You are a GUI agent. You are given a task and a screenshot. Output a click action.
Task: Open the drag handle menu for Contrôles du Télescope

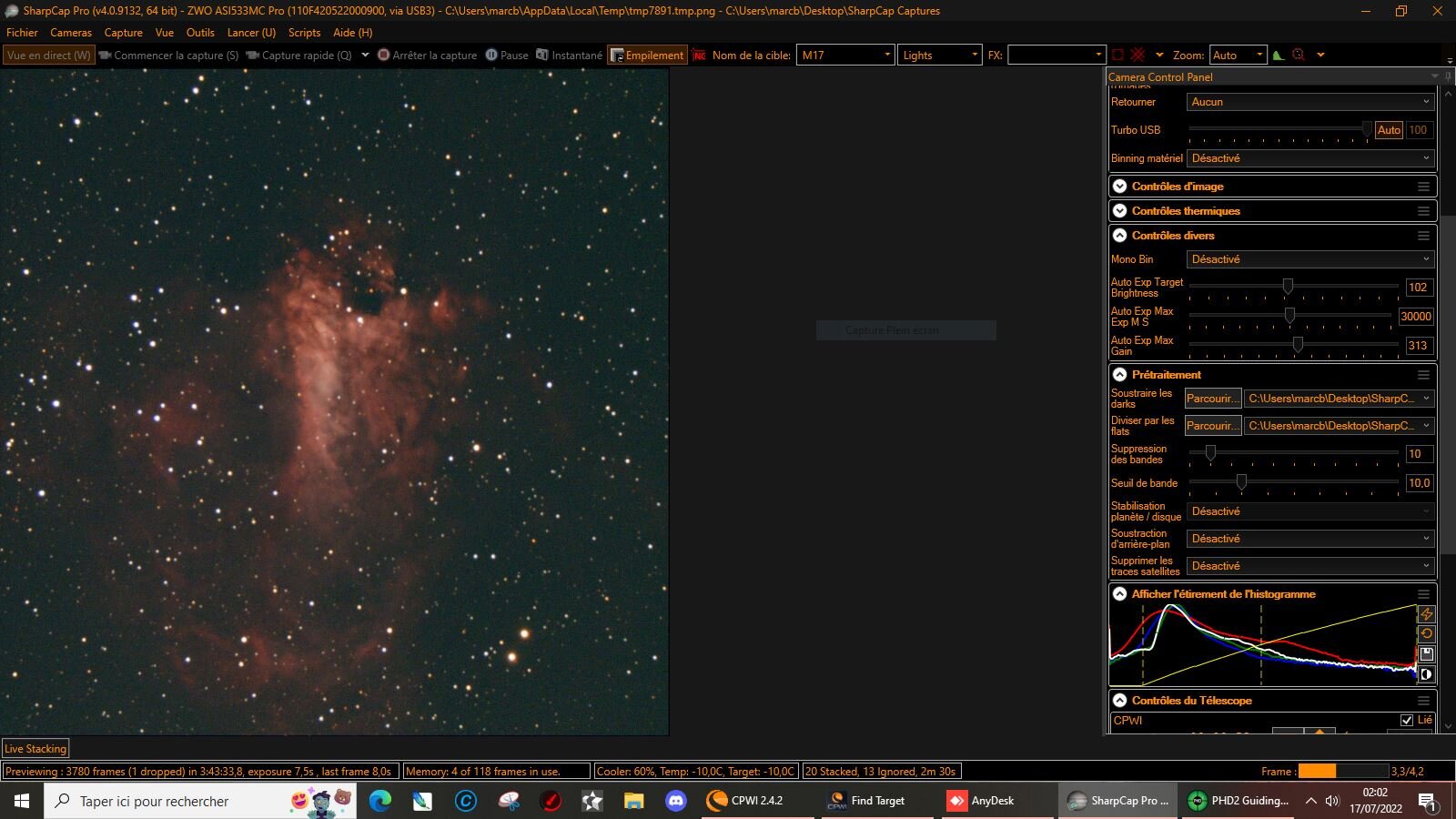(1423, 701)
